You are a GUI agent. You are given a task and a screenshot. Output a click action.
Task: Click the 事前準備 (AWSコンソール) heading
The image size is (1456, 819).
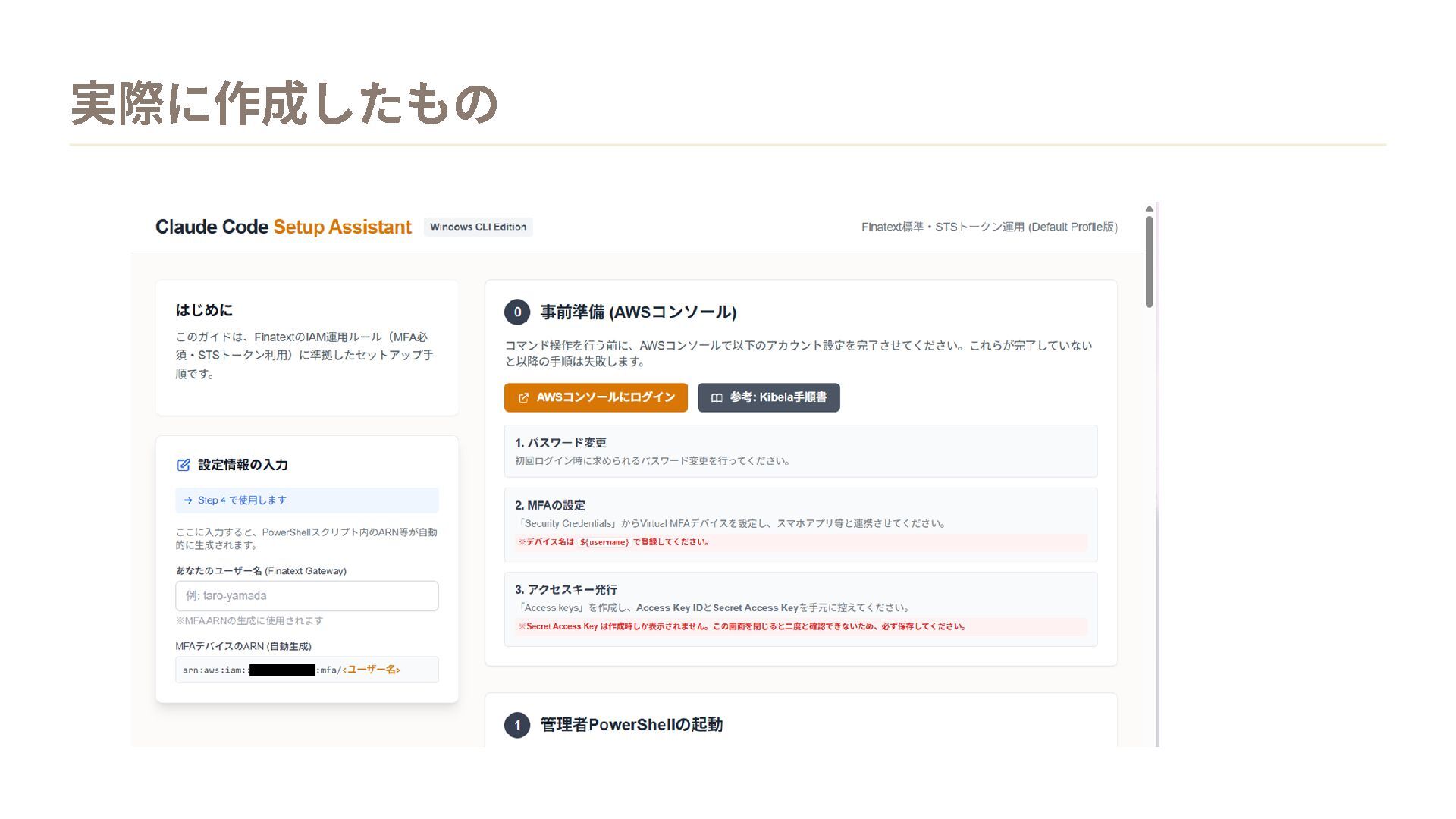coord(638,312)
